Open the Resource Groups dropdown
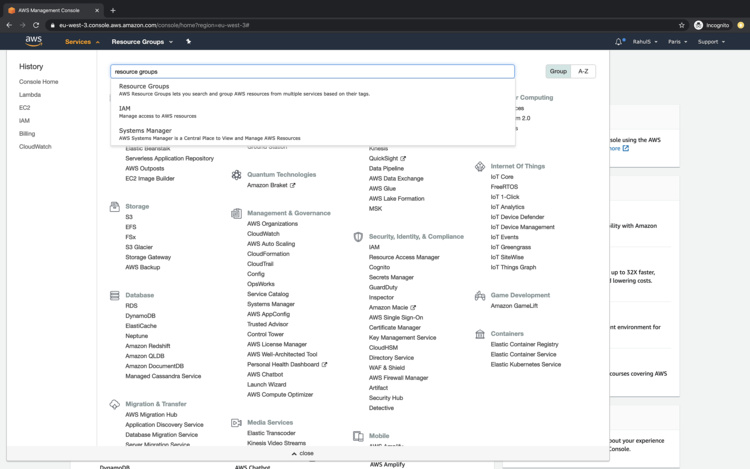 142,42
